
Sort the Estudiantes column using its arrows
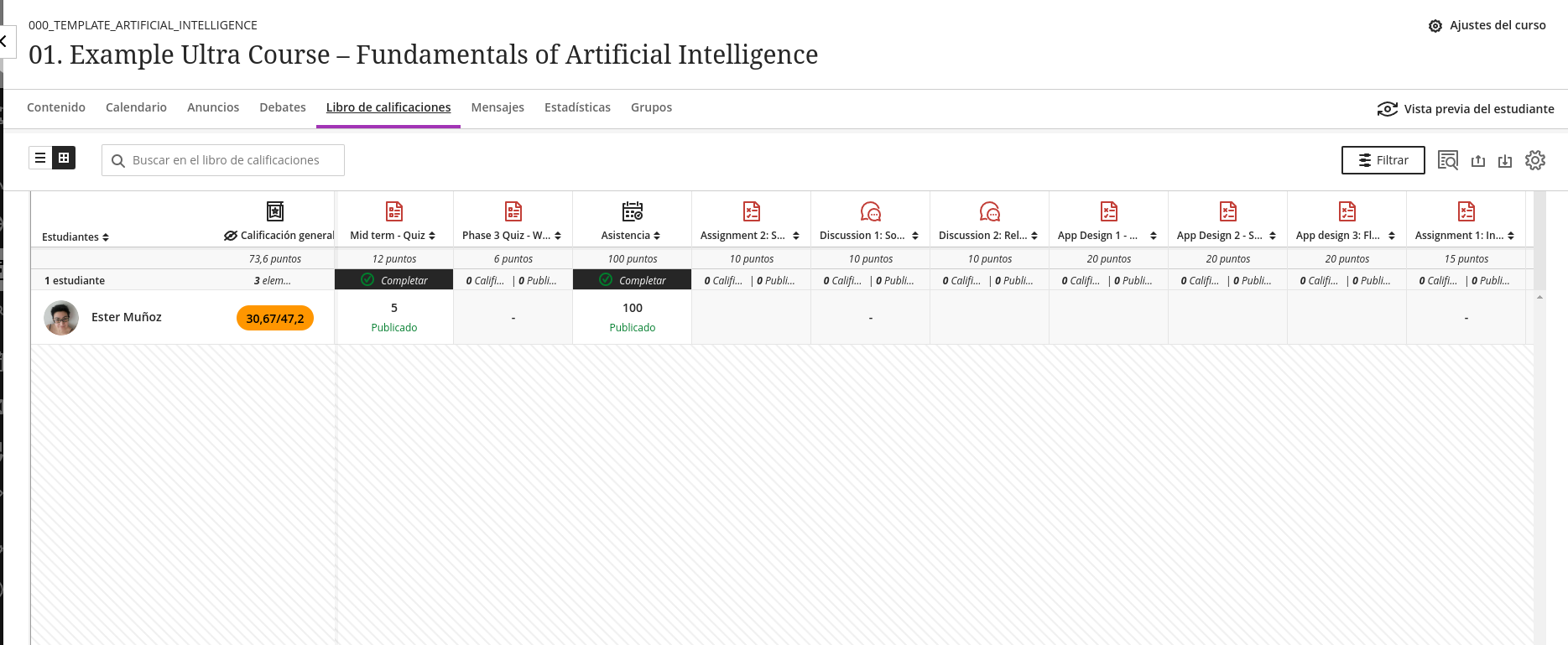[106, 237]
